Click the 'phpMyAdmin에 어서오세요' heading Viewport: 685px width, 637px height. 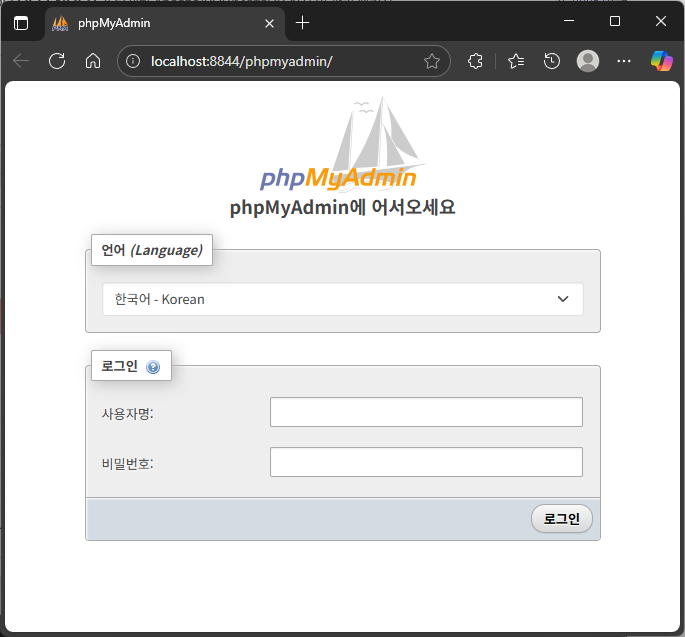point(342,207)
